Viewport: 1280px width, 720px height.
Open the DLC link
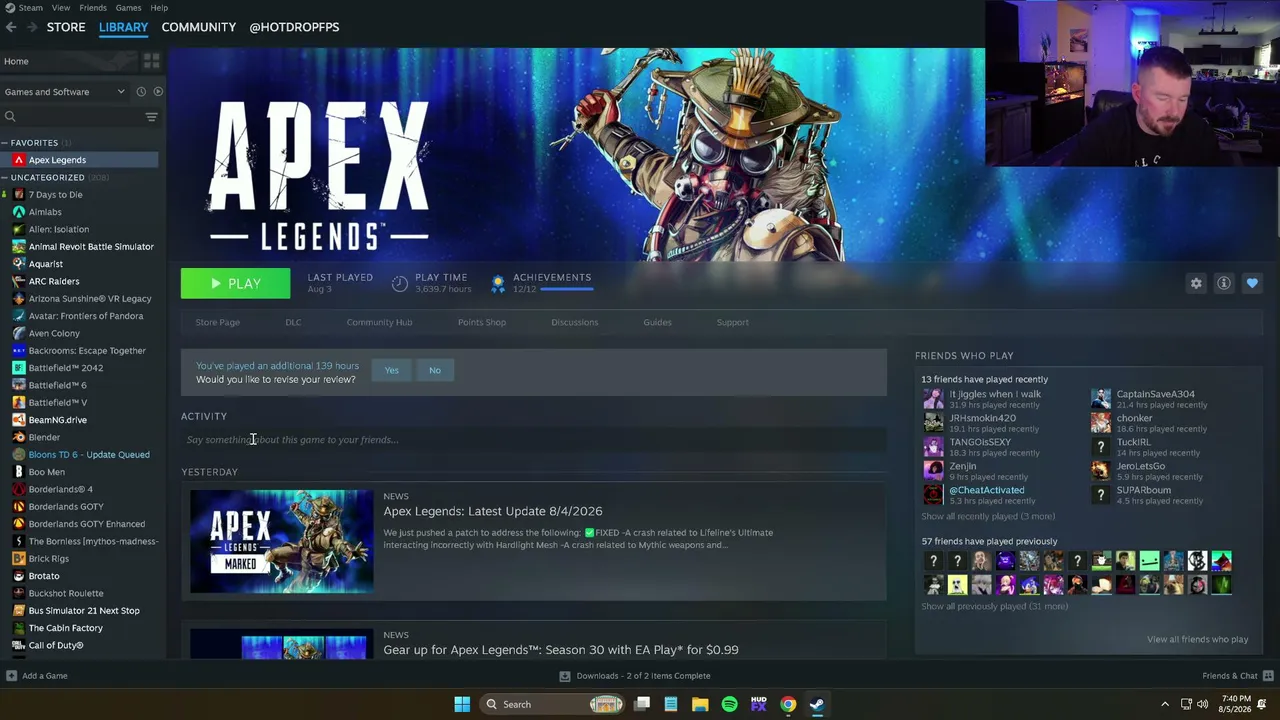coord(293,322)
